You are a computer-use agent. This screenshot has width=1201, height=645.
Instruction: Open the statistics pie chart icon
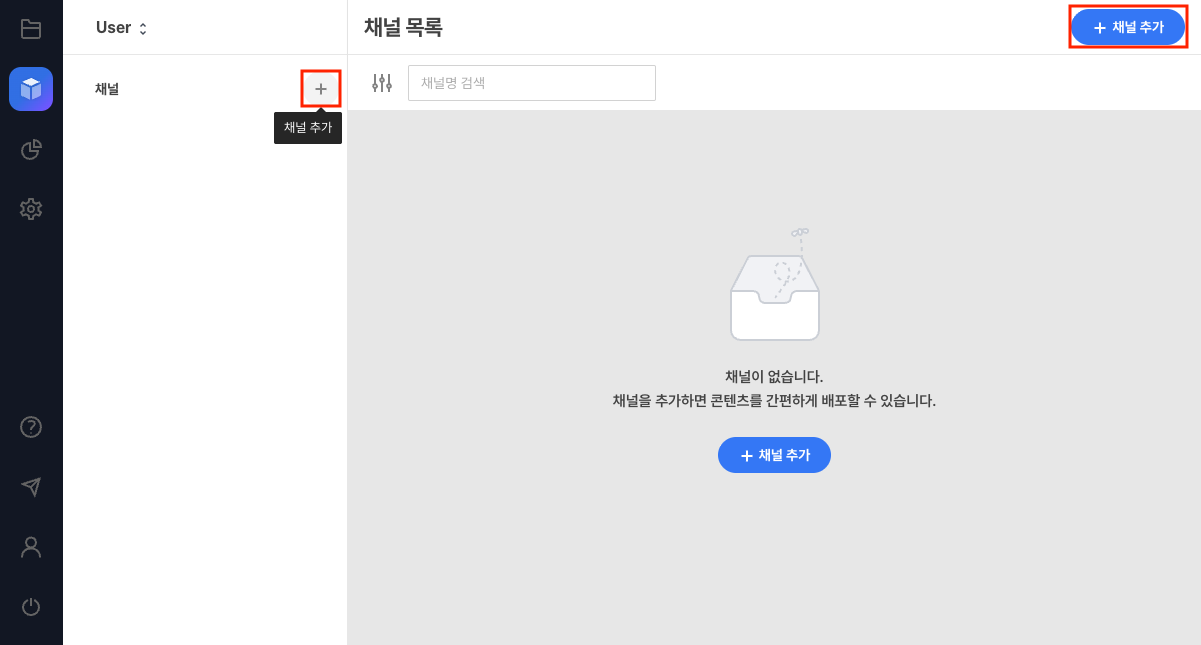30,149
